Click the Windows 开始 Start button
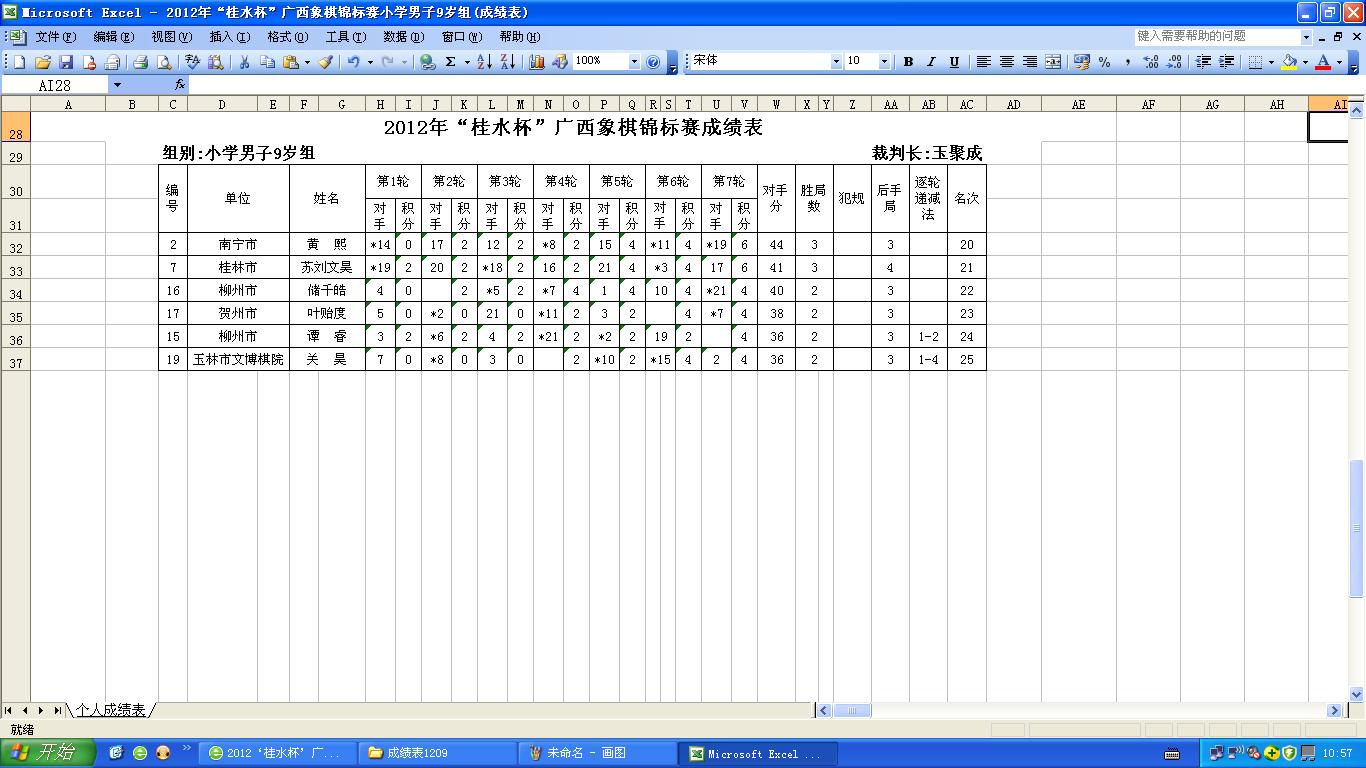Viewport: 1366px width, 768px height. click(48, 753)
